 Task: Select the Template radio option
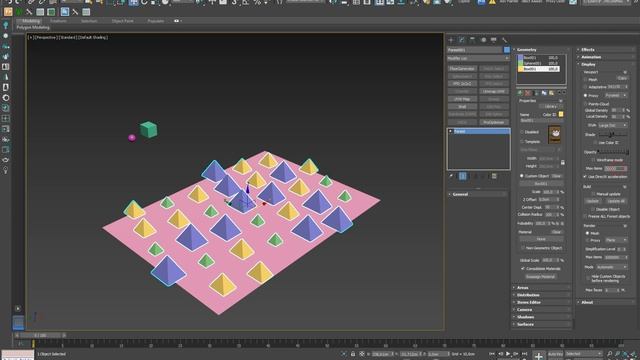point(522,142)
